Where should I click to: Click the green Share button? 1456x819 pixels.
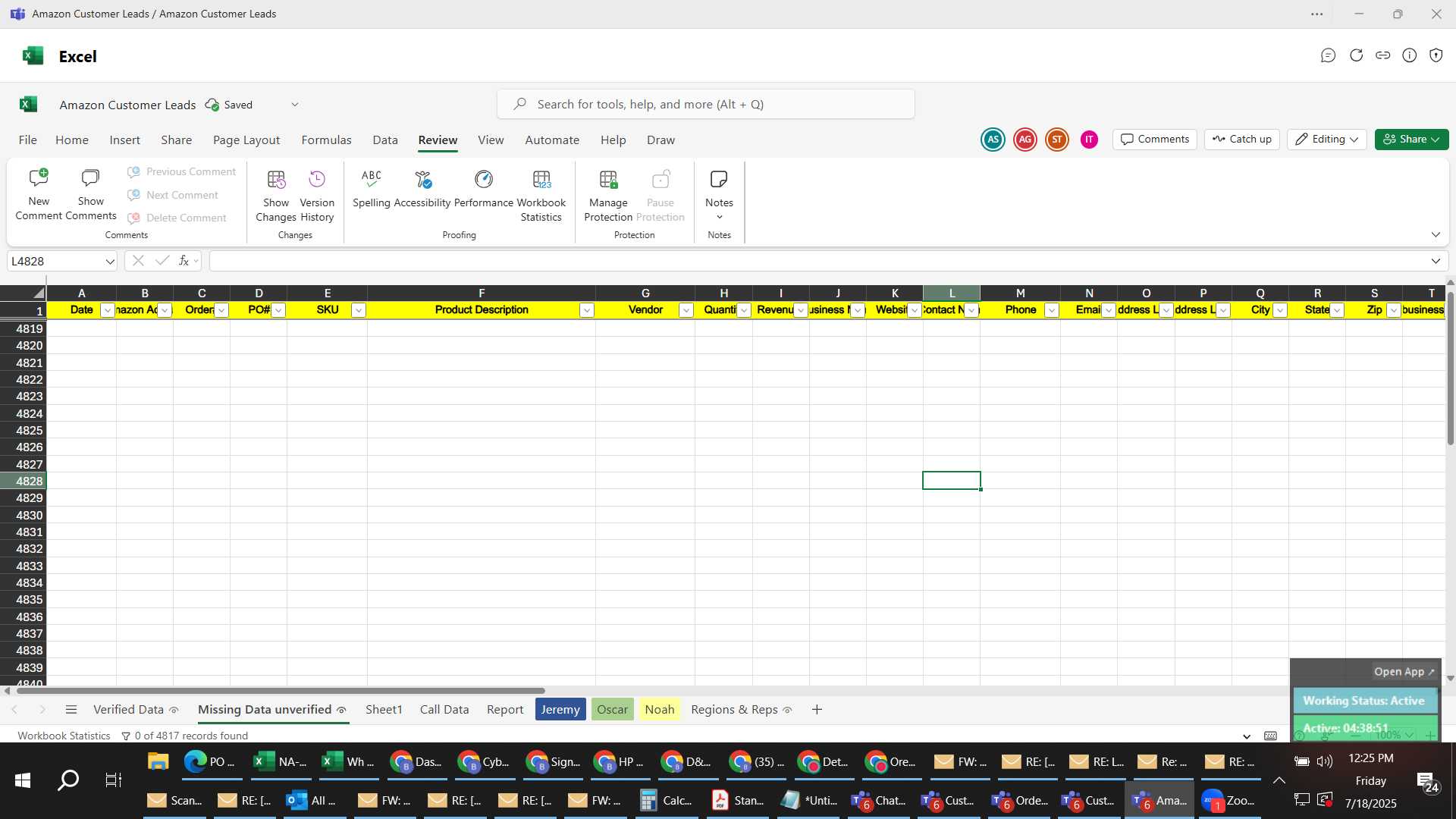(1411, 140)
